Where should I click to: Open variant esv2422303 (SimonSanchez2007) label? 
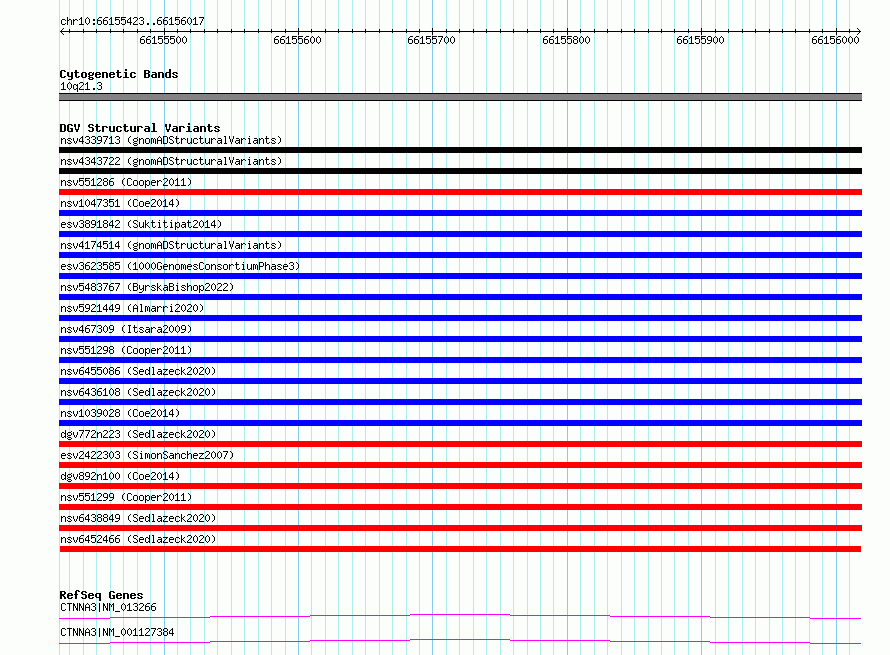(147, 455)
